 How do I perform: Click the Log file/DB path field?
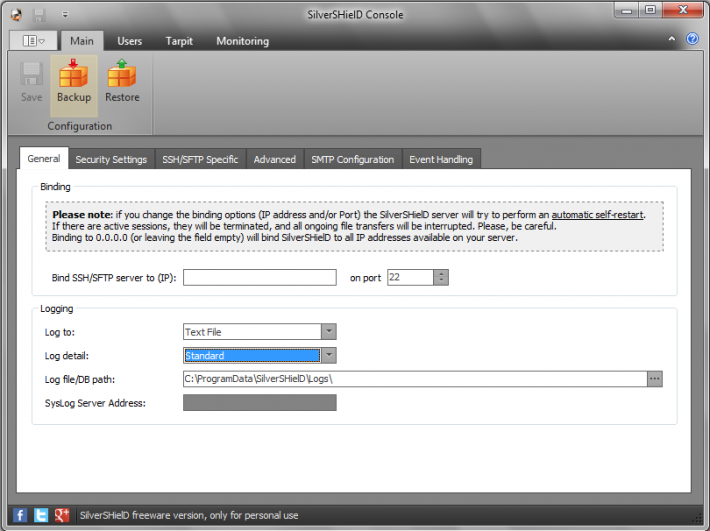click(x=415, y=379)
